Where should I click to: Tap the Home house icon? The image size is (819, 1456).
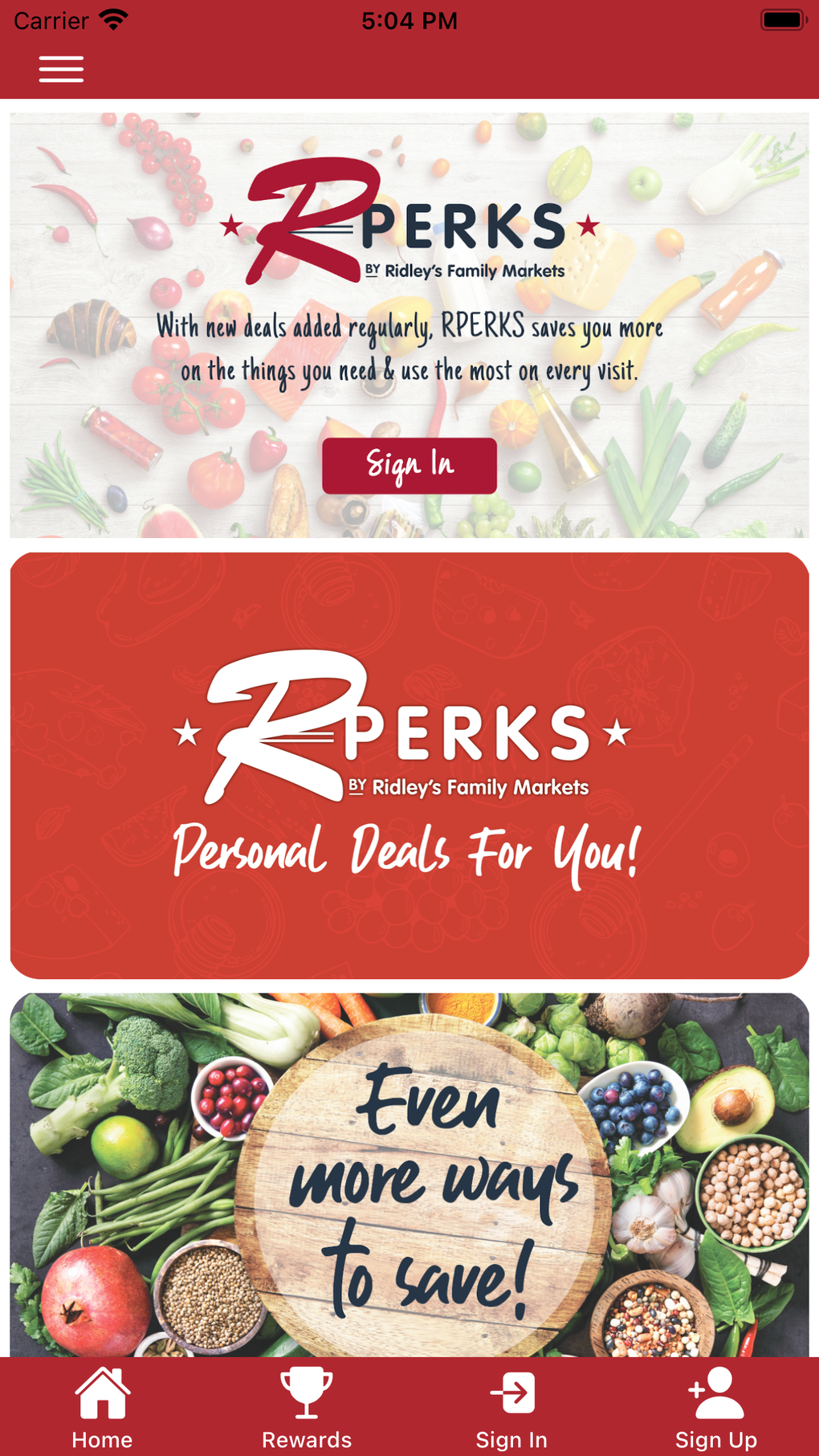pos(102,1393)
